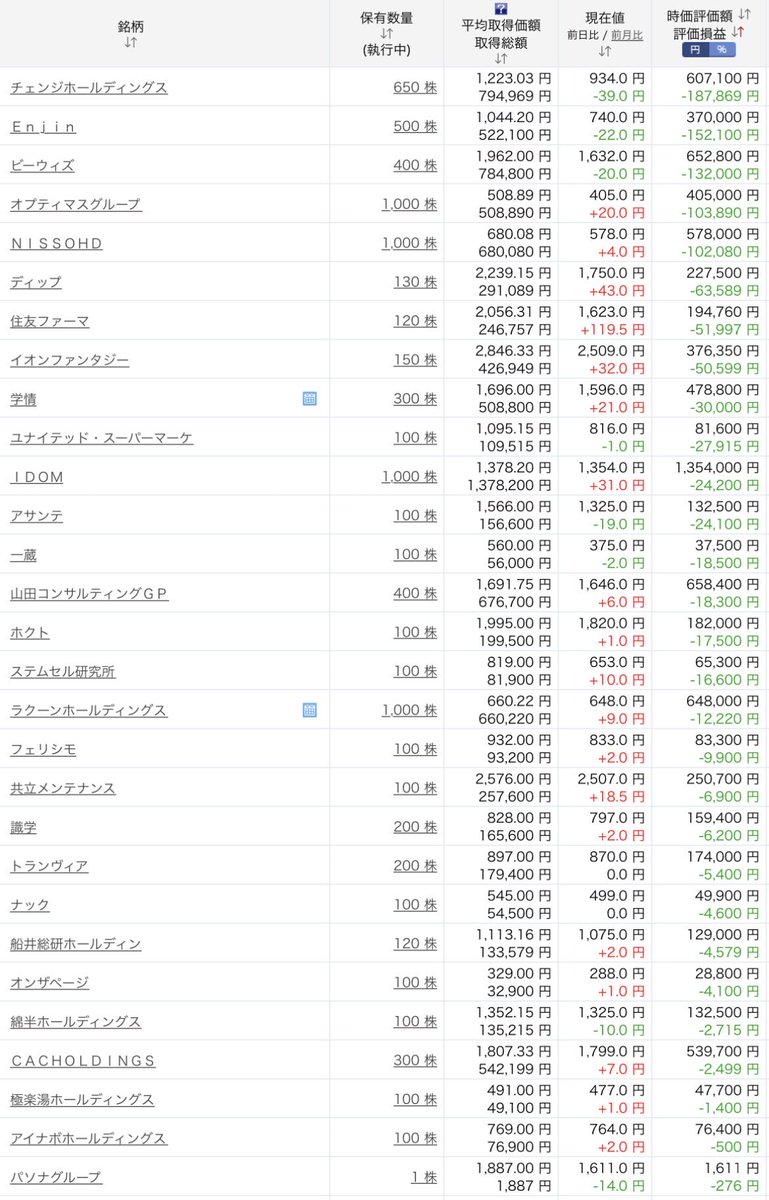
Task: Click 1,000 株 quantity for ＩＤＯＭ
Action: point(409,476)
